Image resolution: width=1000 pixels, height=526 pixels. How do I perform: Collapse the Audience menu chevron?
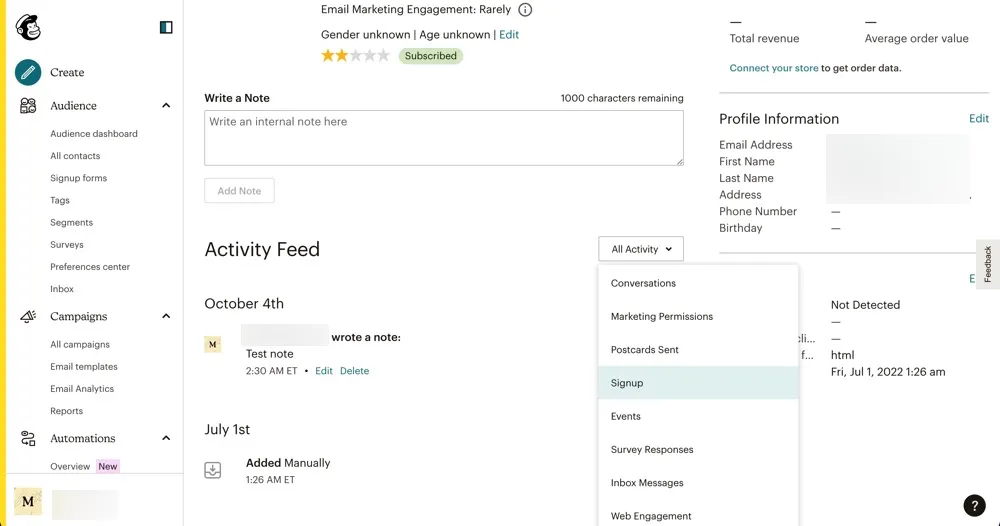click(x=166, y=106)
